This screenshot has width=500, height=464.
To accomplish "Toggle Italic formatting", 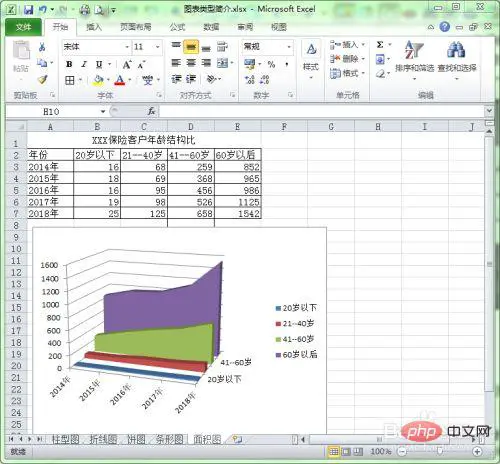I will (84, 64).
